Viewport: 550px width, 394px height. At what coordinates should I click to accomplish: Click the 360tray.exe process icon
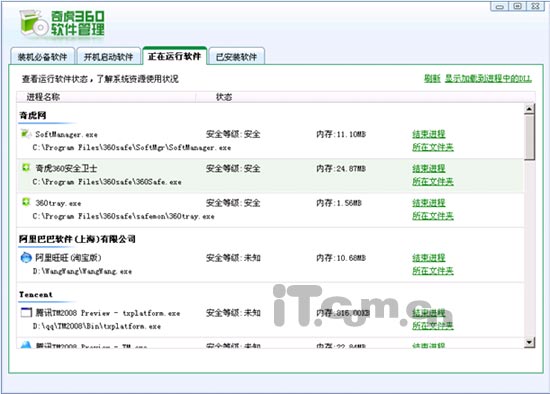tap(26, 202)
